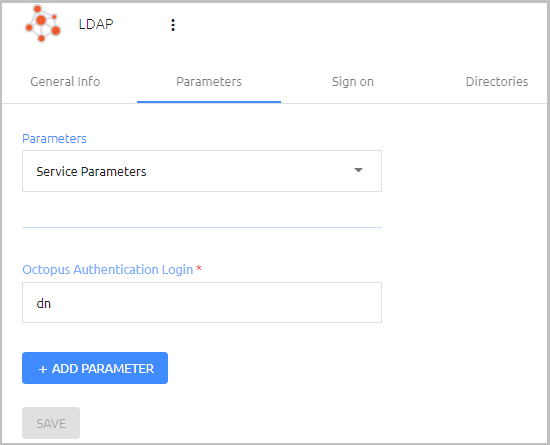Screen dimensions: 550x445
Task: Go to the Directories tab
Action: (497, 82)
